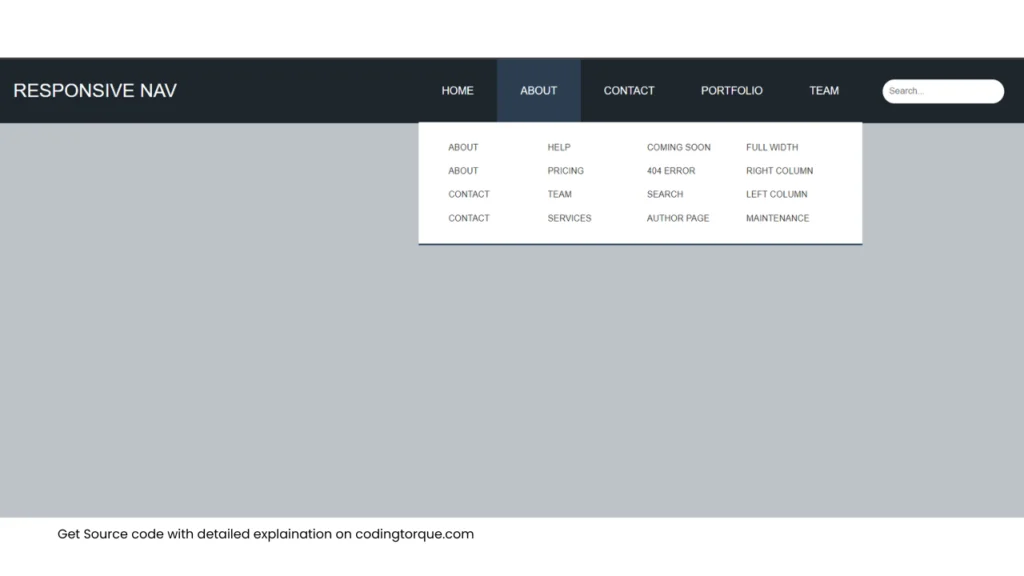Screen dimensions: 1024x576
Task: Select the COMING SOON link
Action: pos(679,148)
